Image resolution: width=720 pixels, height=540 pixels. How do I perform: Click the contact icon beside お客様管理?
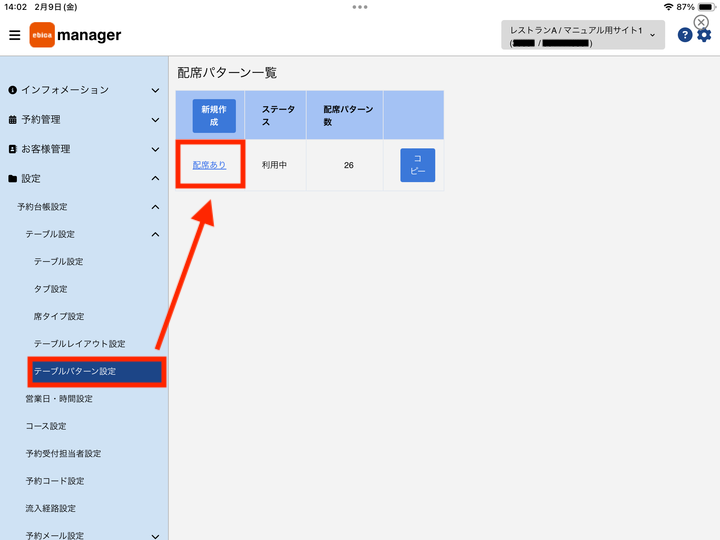click(x=12, y=149)
